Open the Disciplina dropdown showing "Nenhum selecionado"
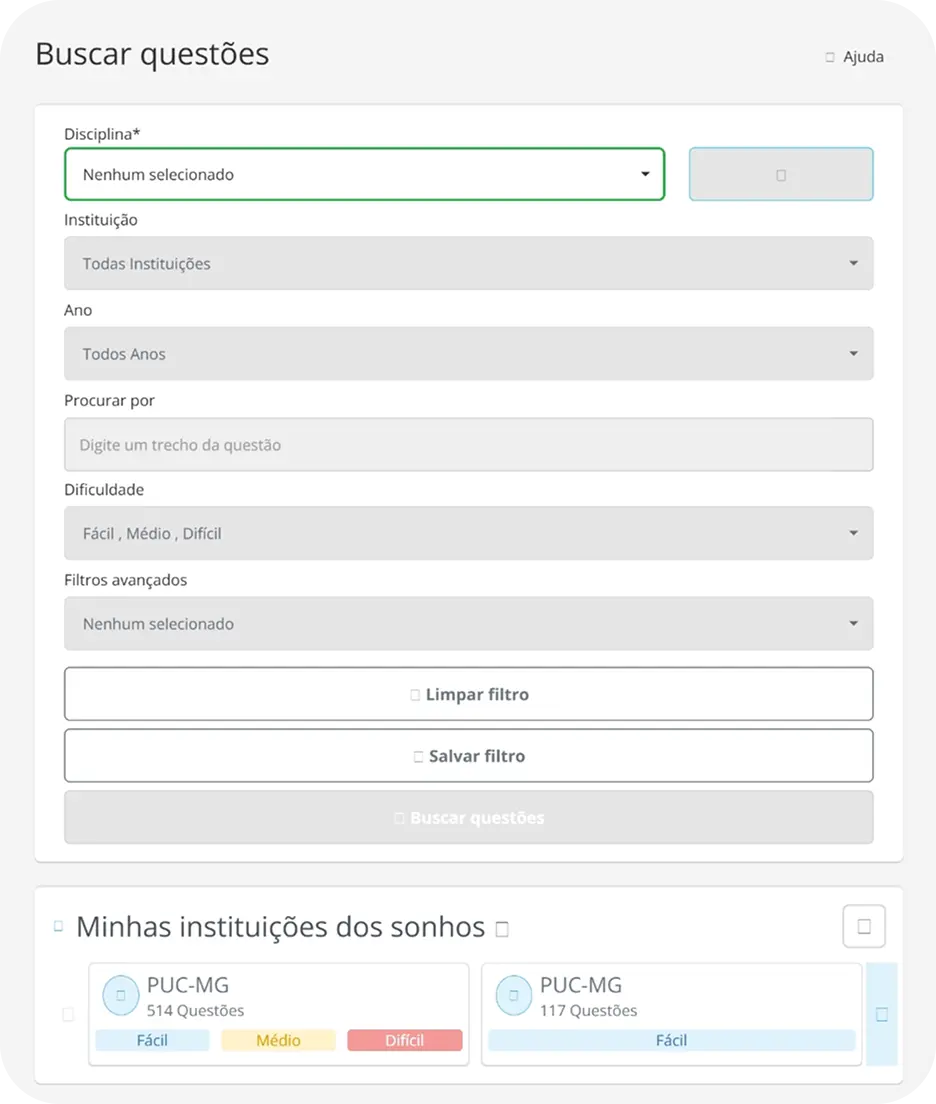Screen dimensions: 936x1104 coord(364,174)
